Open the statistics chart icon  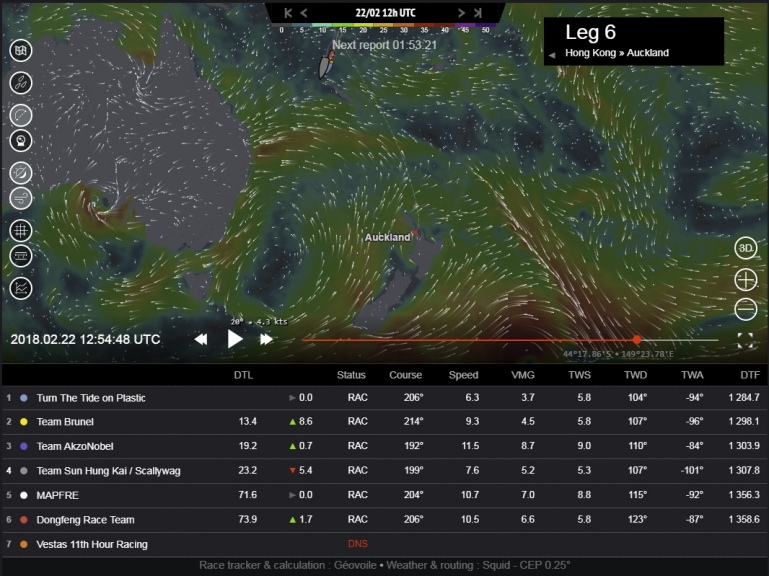pyautogui.click(x=21, y=288)
